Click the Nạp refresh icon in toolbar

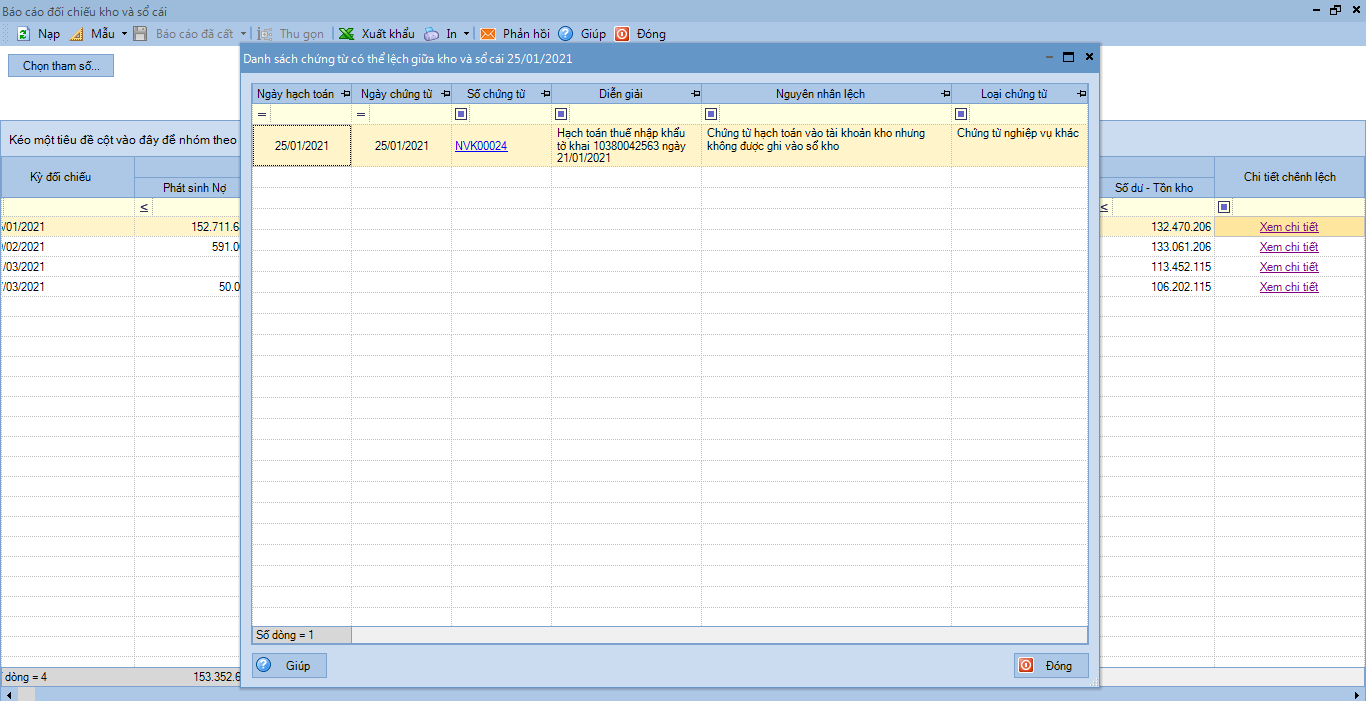[x=24, y=34]
